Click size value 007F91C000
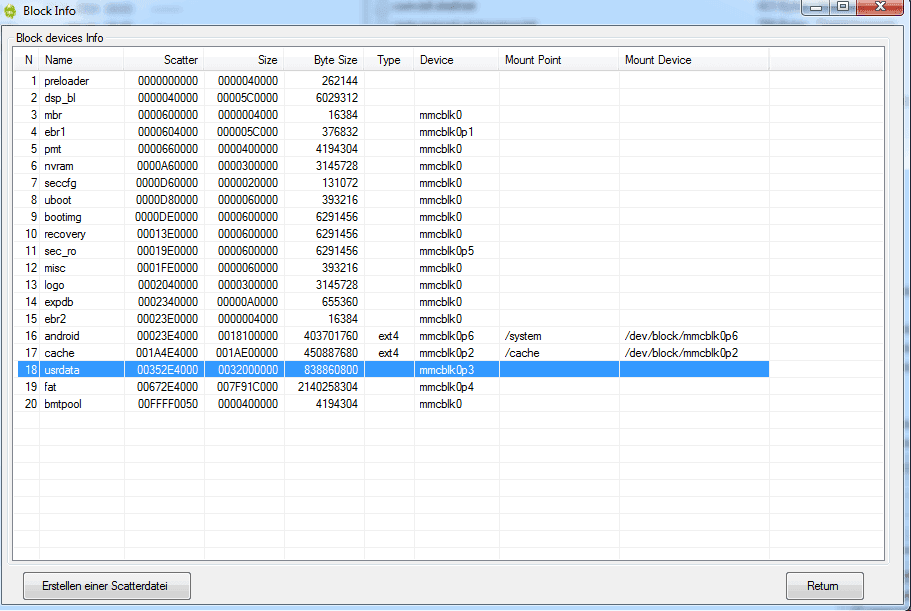 [x=248, y=387]
